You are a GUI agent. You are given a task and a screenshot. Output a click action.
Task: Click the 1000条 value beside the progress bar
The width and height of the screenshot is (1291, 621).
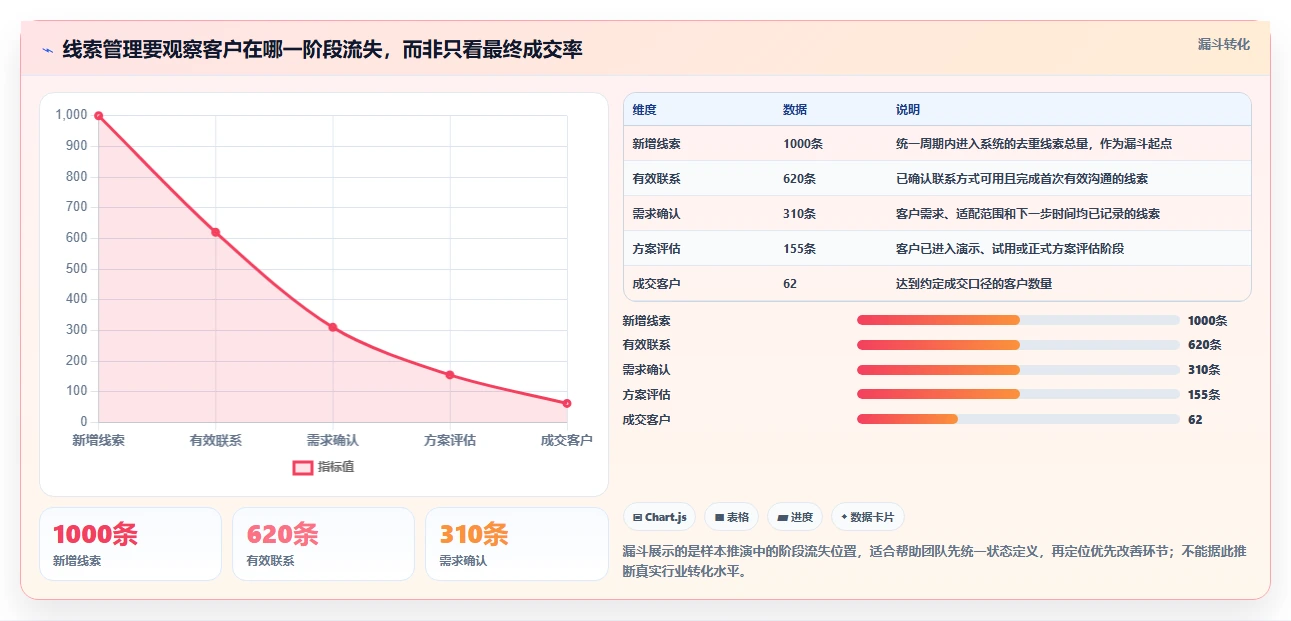pos(1207,321)
